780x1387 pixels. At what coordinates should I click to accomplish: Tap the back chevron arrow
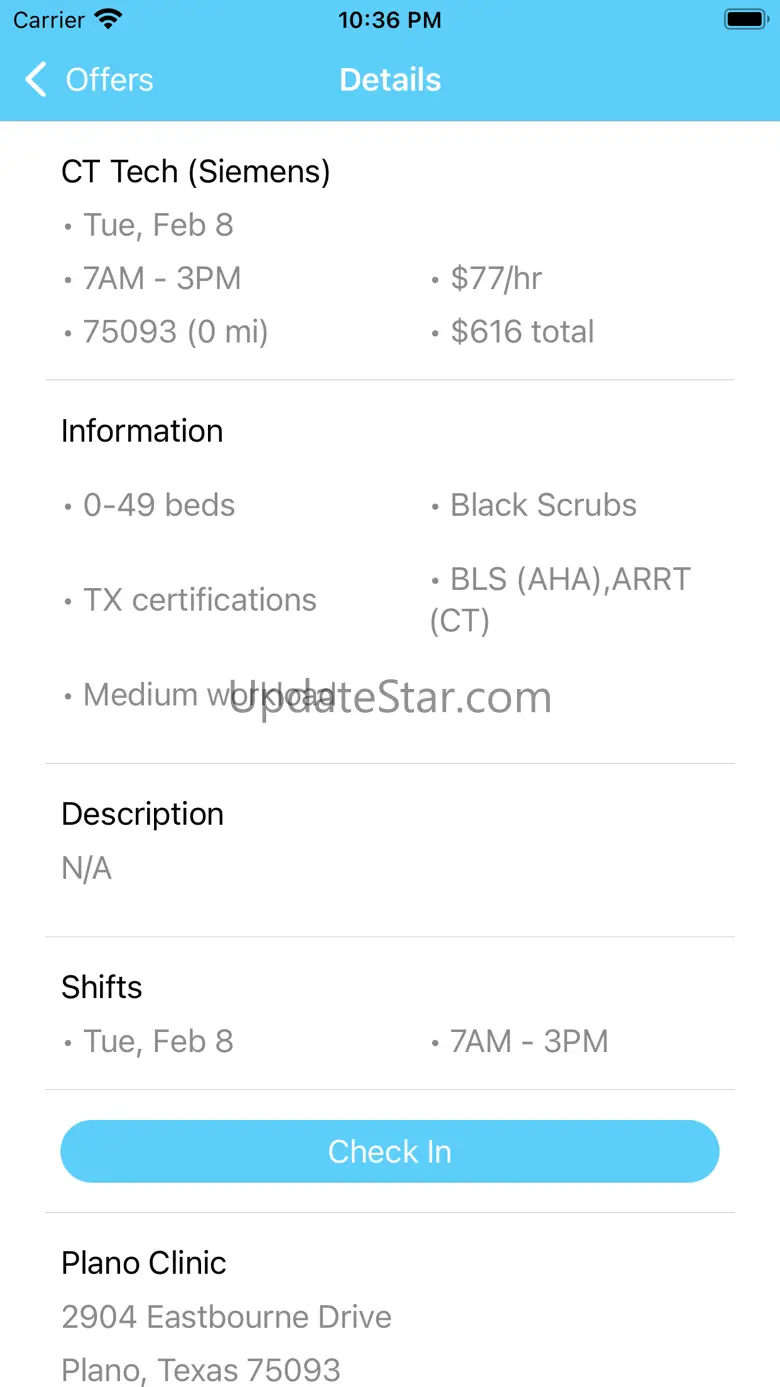(36, 80)
